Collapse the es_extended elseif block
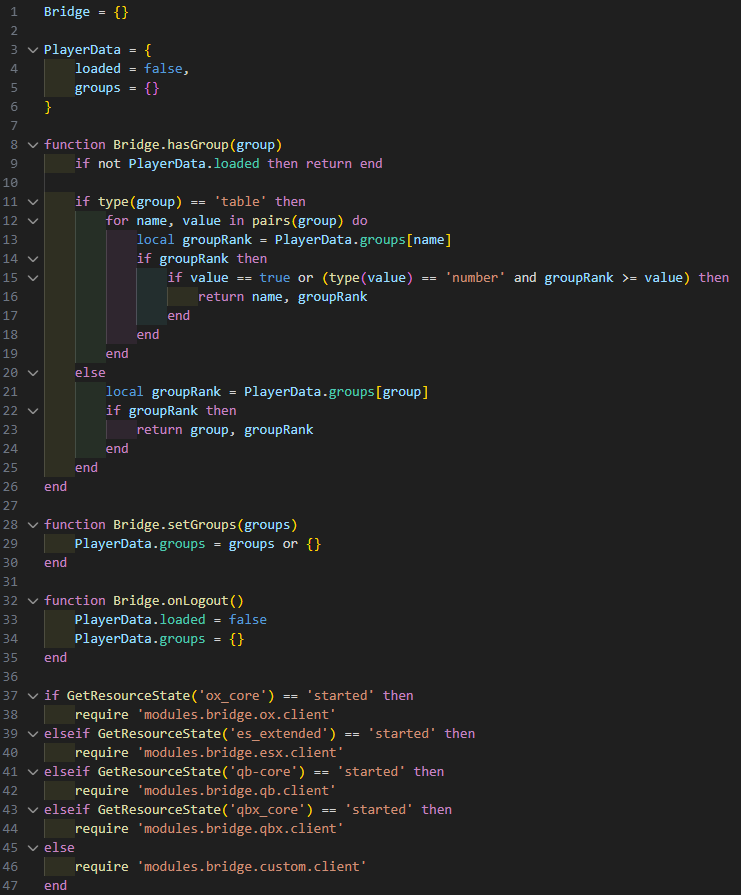741x895 pixels. pos(33,733)
